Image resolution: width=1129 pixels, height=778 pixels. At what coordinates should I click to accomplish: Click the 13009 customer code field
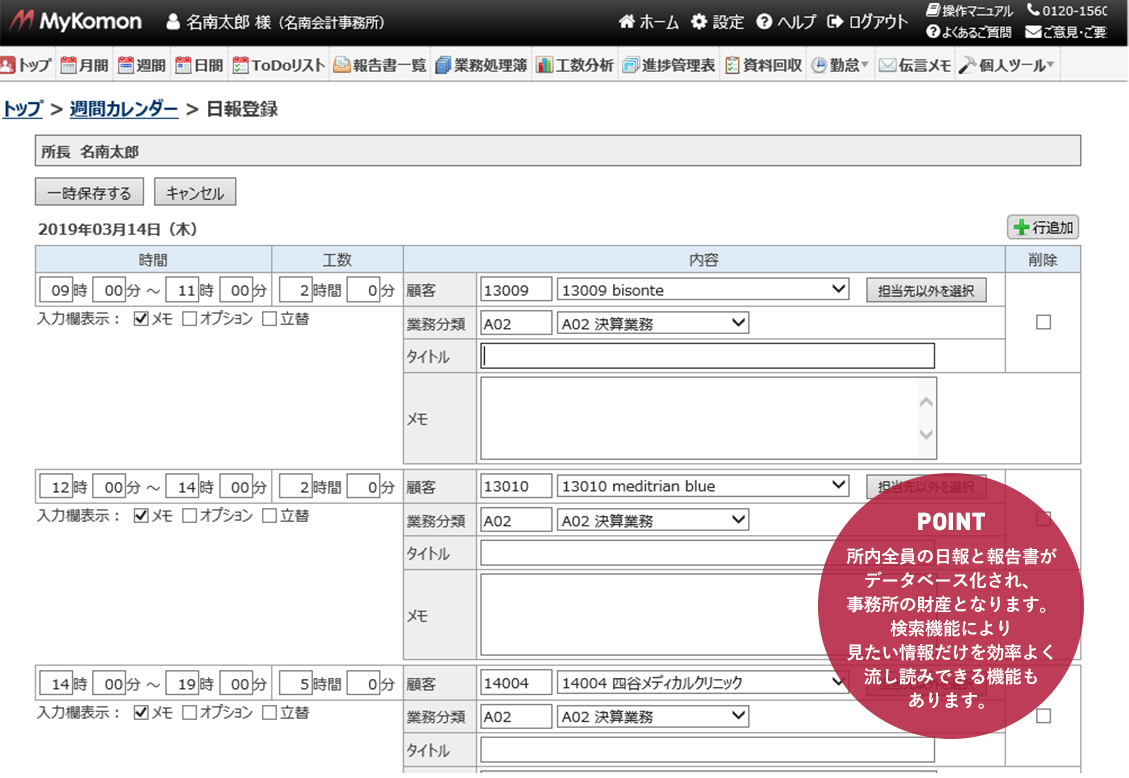516,290
